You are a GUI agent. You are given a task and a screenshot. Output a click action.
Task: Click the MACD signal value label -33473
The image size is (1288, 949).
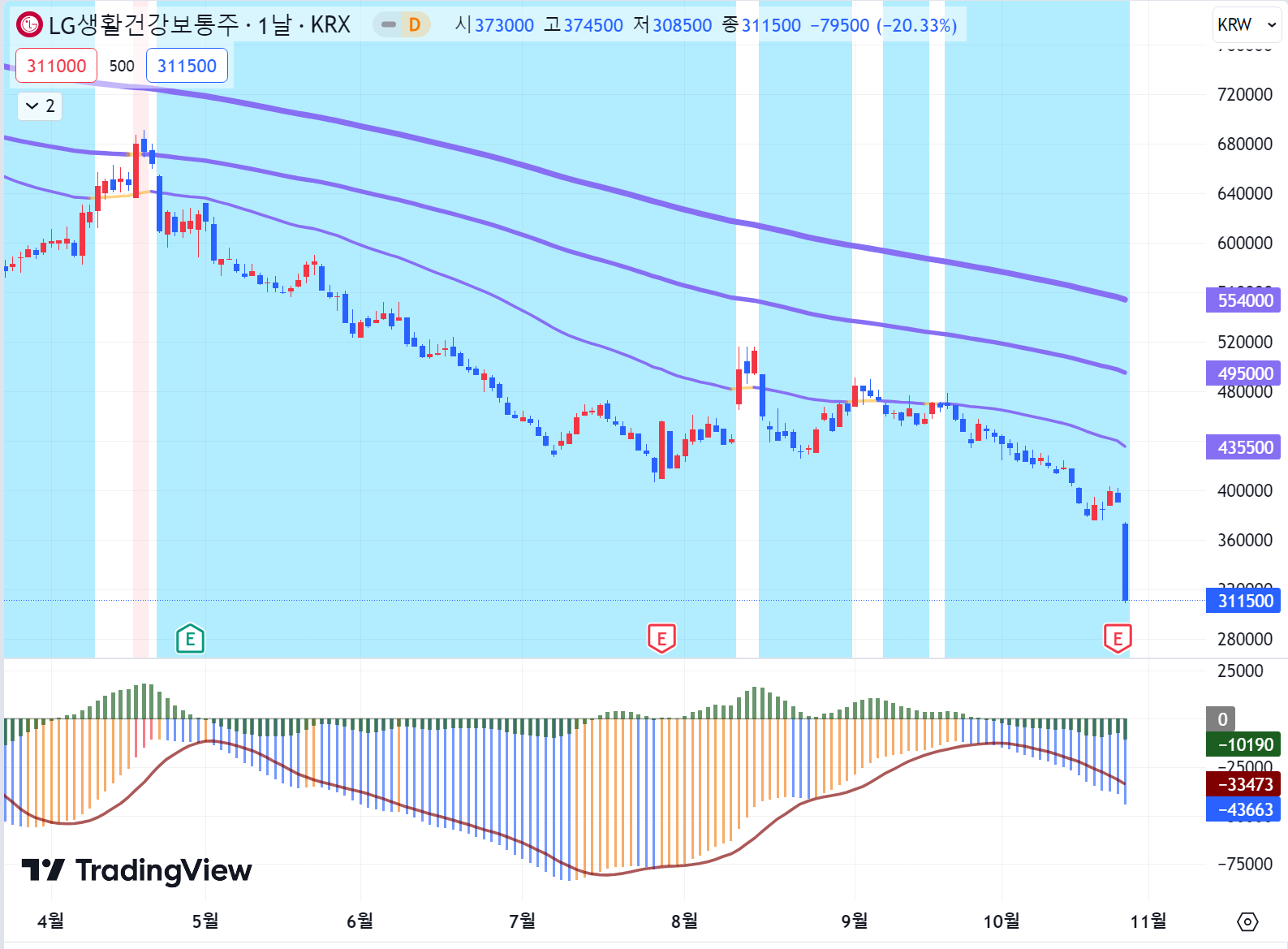[x=1243, y=784]
